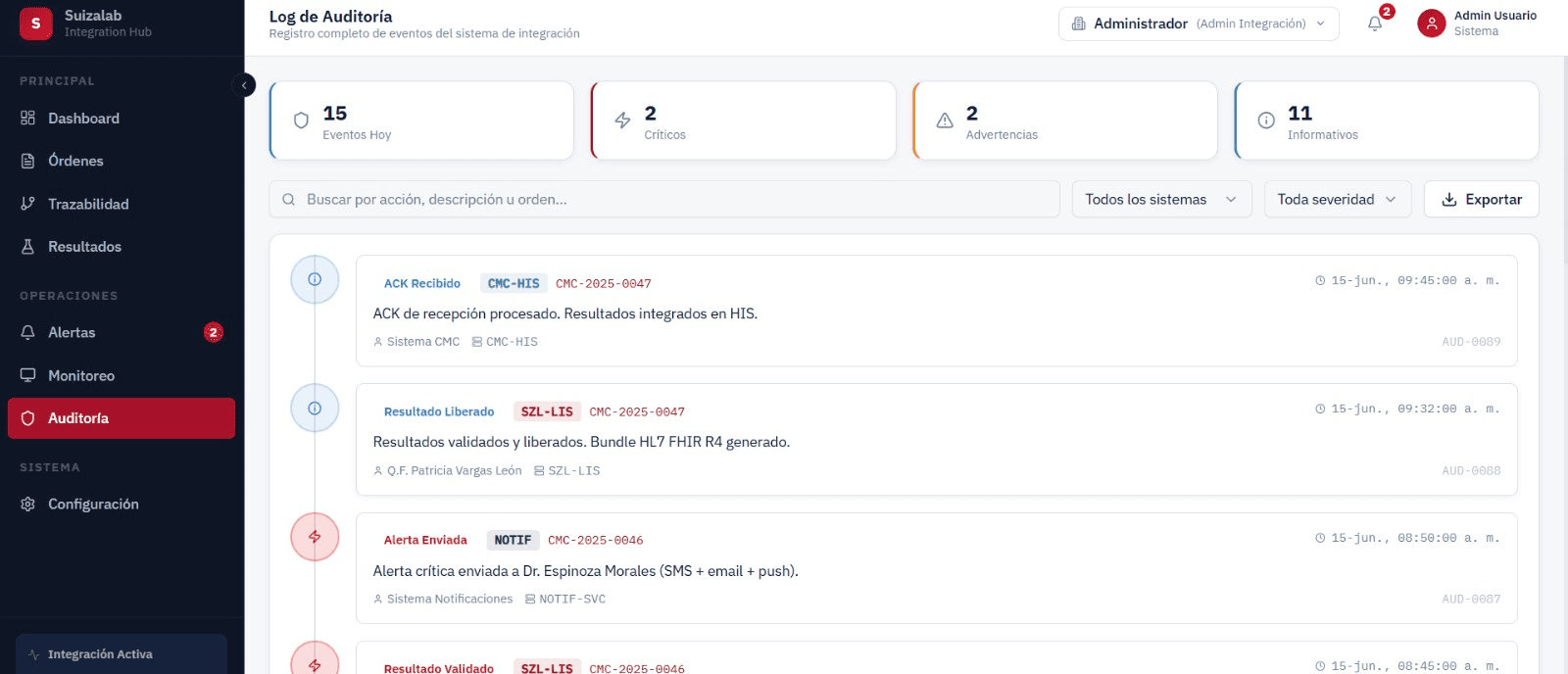Image resolution: width=1568 pixels, height=674 pixels.
Task: Open the Administrador role dropdown
Action: (1199, 24)
